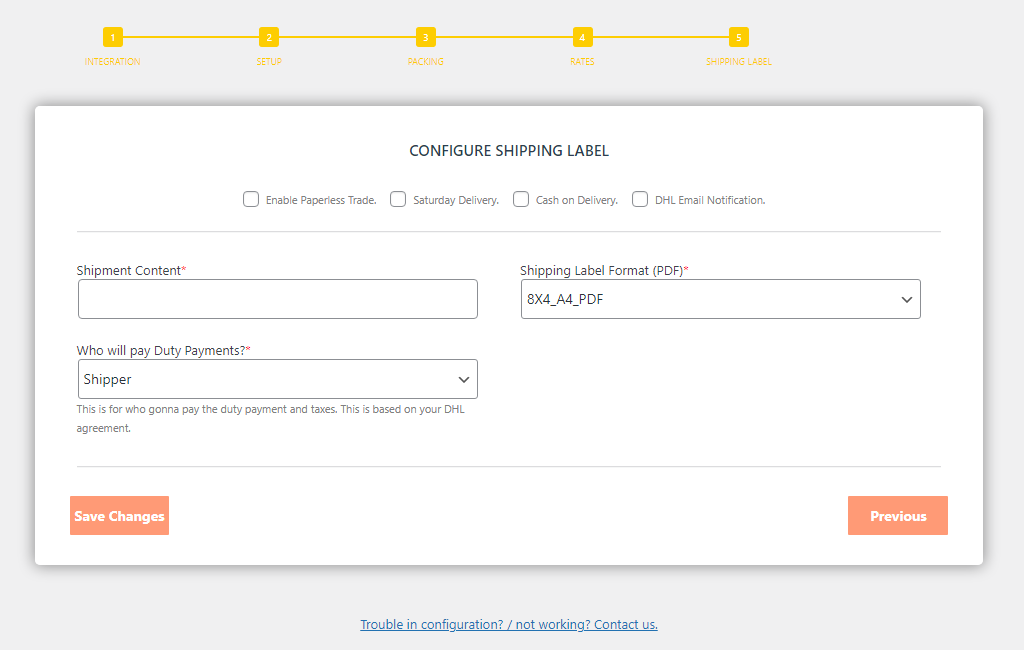This screenshot has height=650, width=1024.
Task: Enable Paperless Trade checkbox
Action: click(x=251, y=199)
